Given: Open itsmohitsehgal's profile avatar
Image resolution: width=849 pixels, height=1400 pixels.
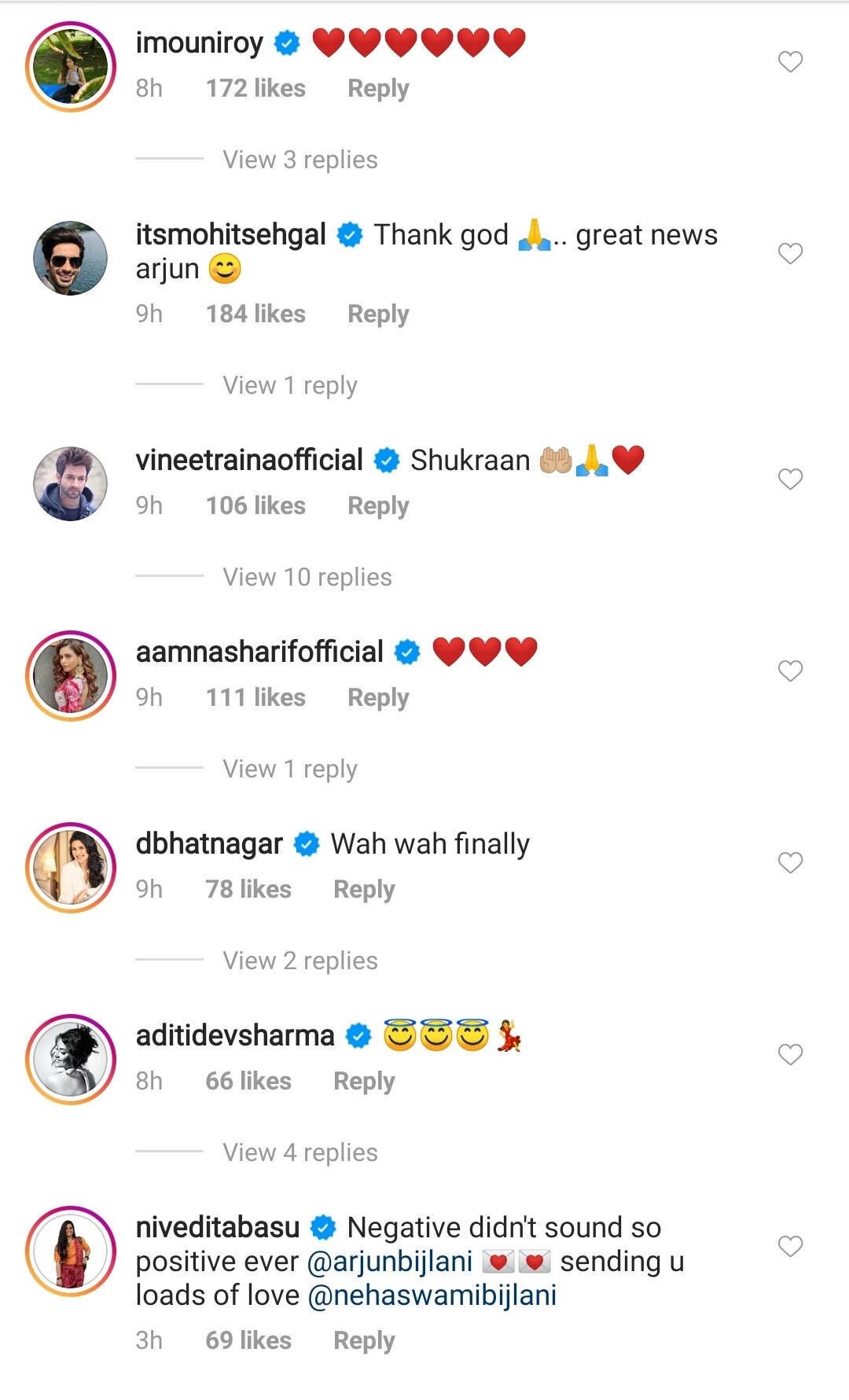Looking at the screenshot, I should point(71,258).
